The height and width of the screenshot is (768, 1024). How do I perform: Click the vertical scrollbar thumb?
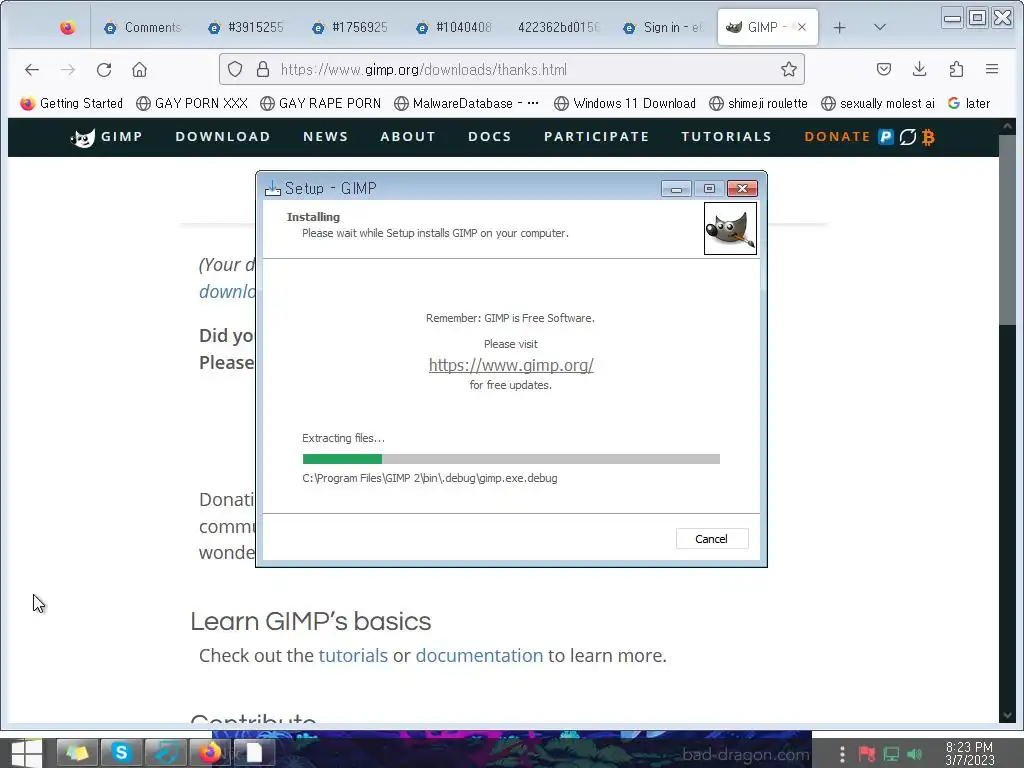(x=1007, y=229)
